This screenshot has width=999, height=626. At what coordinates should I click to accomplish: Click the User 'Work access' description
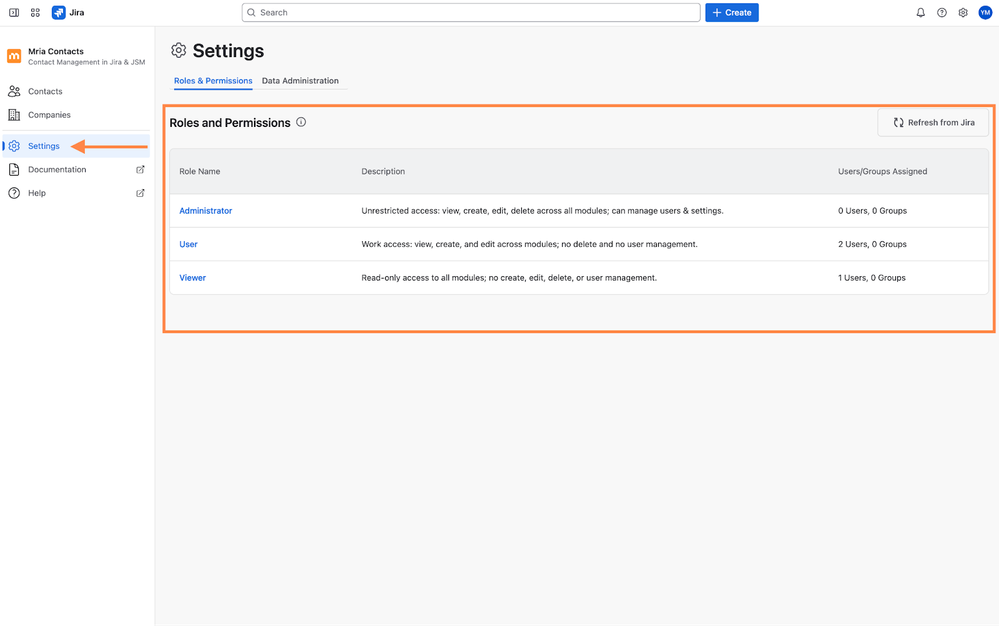pos(529,244)
